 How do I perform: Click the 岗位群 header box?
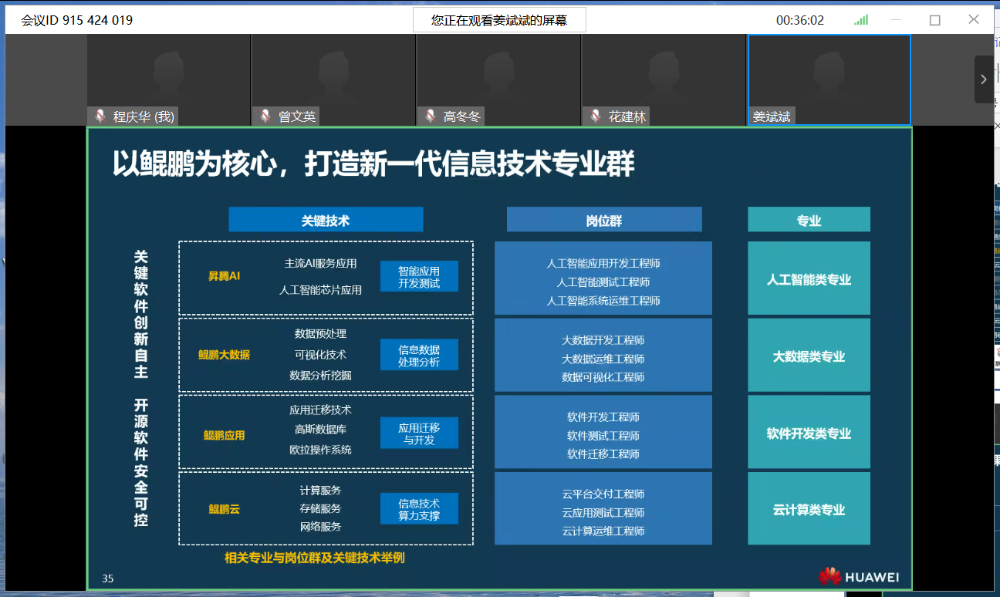click(x=604, y=220)
